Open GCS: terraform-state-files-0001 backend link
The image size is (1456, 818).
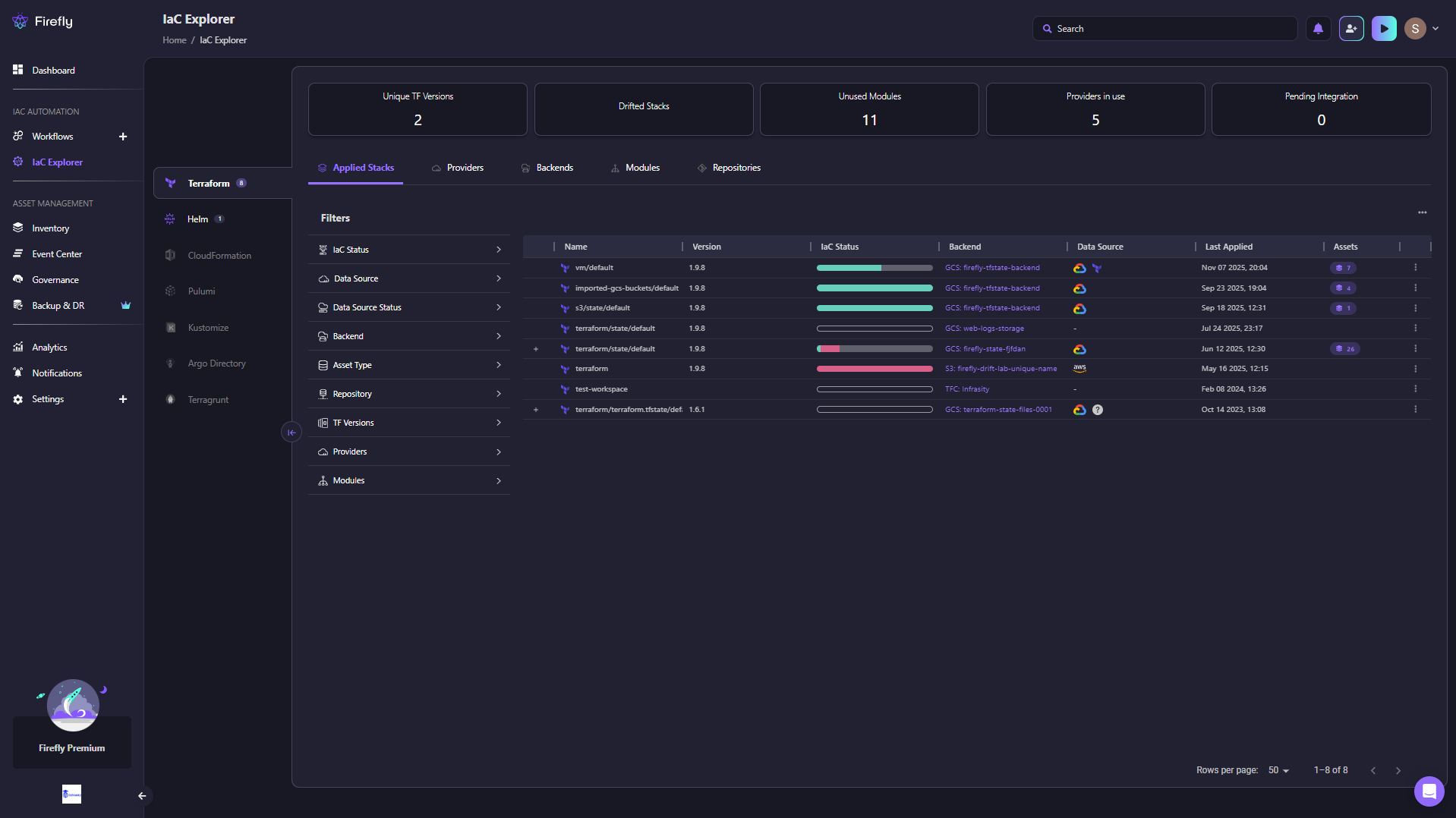coord(998,410)
